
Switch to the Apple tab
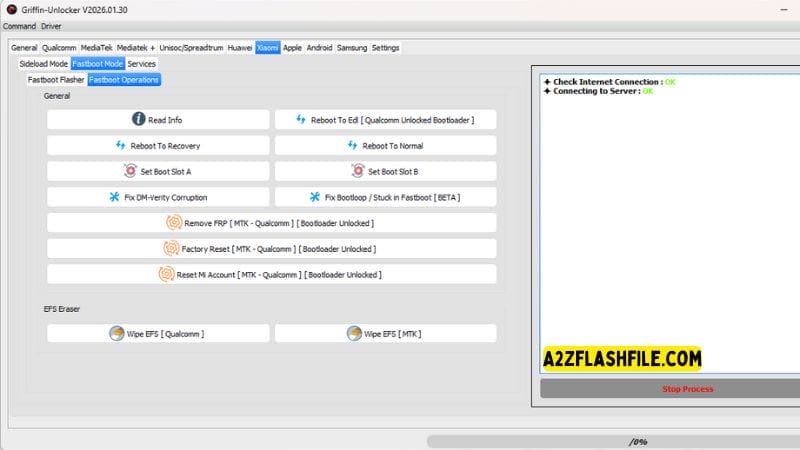292,47
